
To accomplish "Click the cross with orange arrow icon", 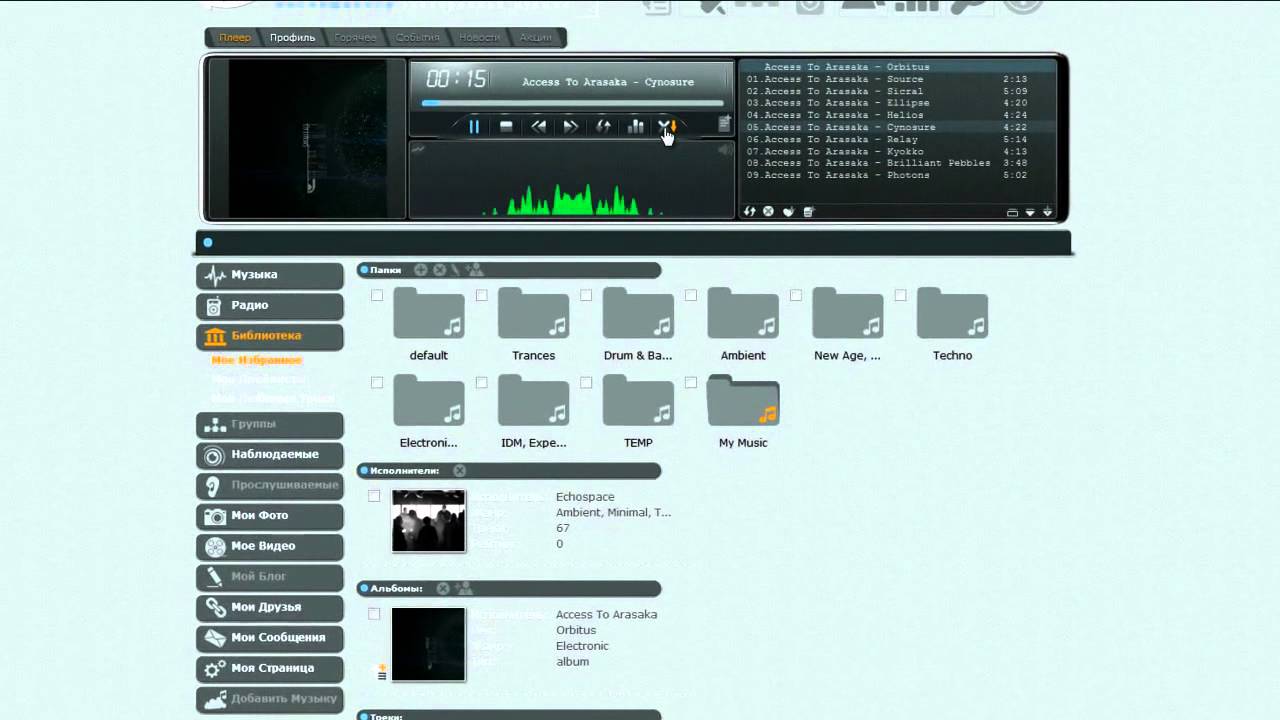I will [x=667, y=126].
